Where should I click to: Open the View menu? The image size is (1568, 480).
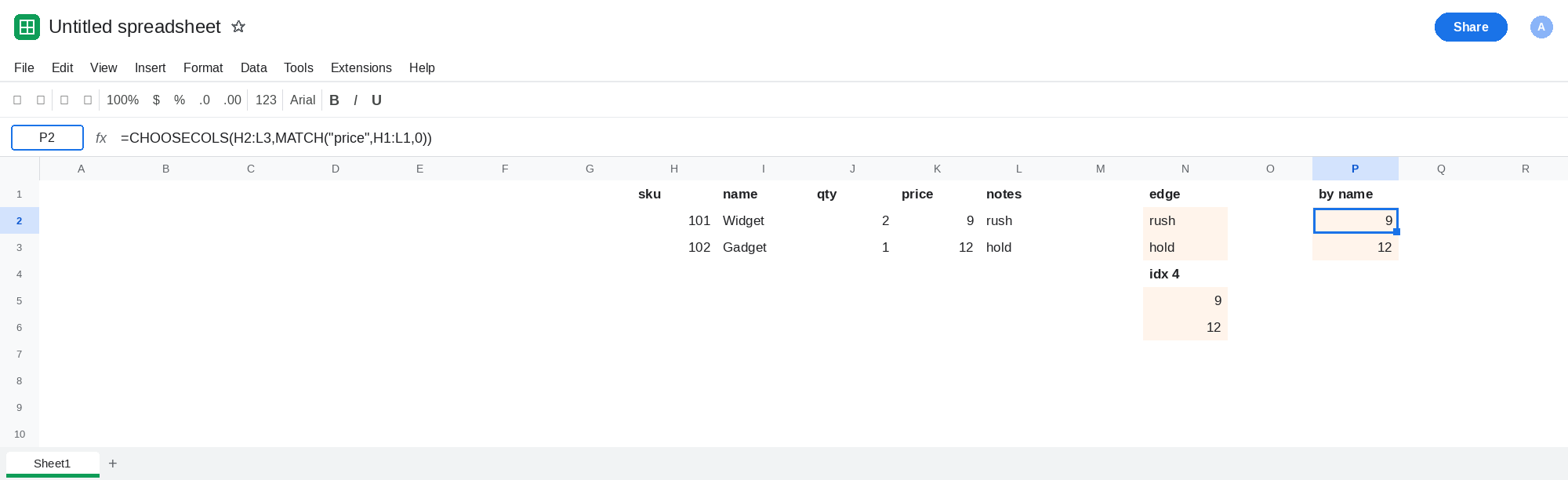(103, 67)
